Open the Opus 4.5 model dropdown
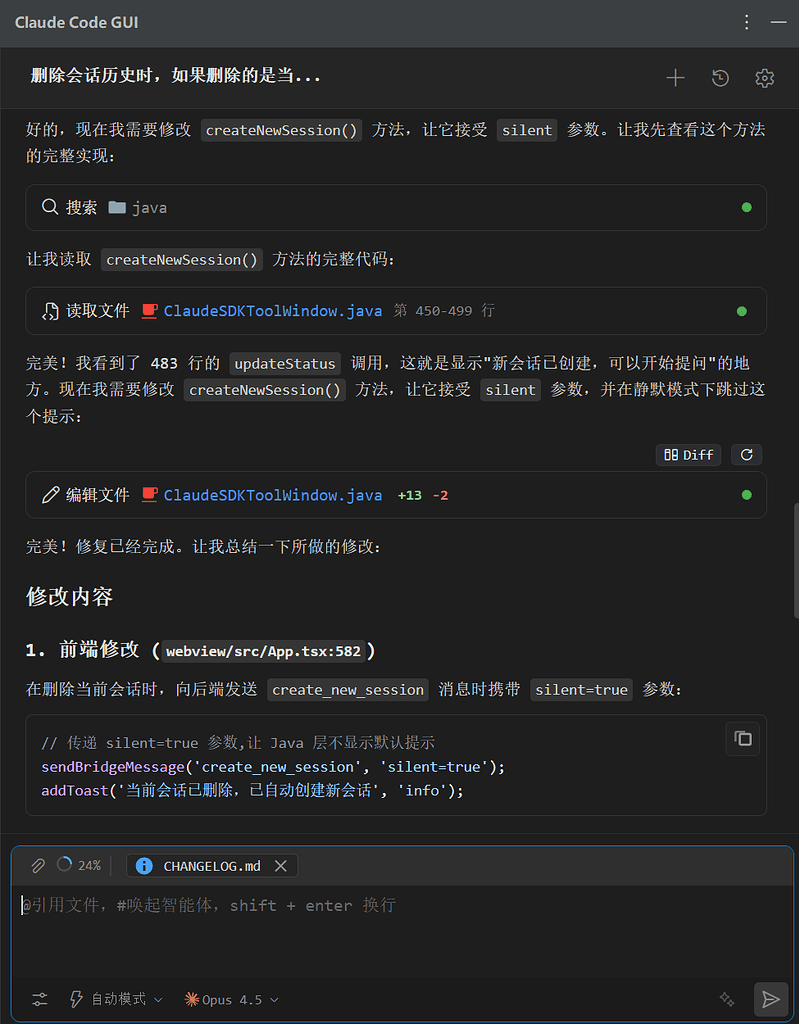Screen dimensions: 799x1024 tap(232, 999)
